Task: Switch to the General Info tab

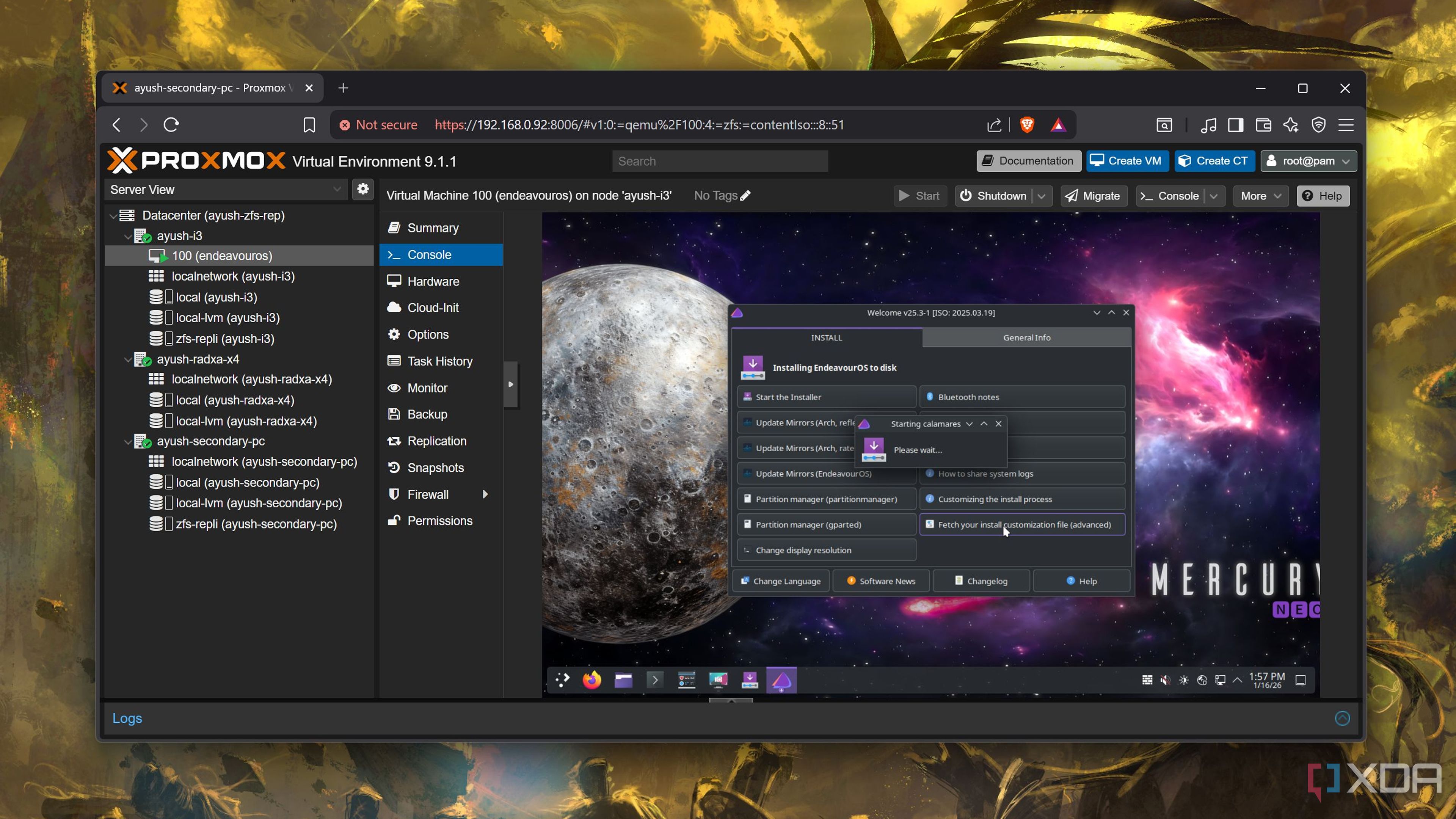Action: coord(1026,337)
